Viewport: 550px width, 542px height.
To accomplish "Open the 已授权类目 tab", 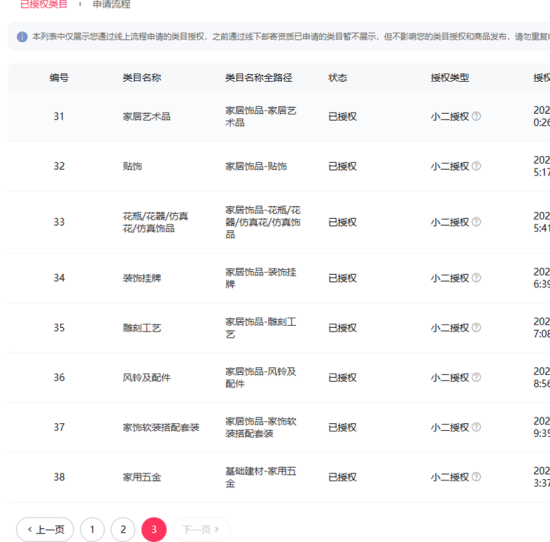I will (43, 4).
